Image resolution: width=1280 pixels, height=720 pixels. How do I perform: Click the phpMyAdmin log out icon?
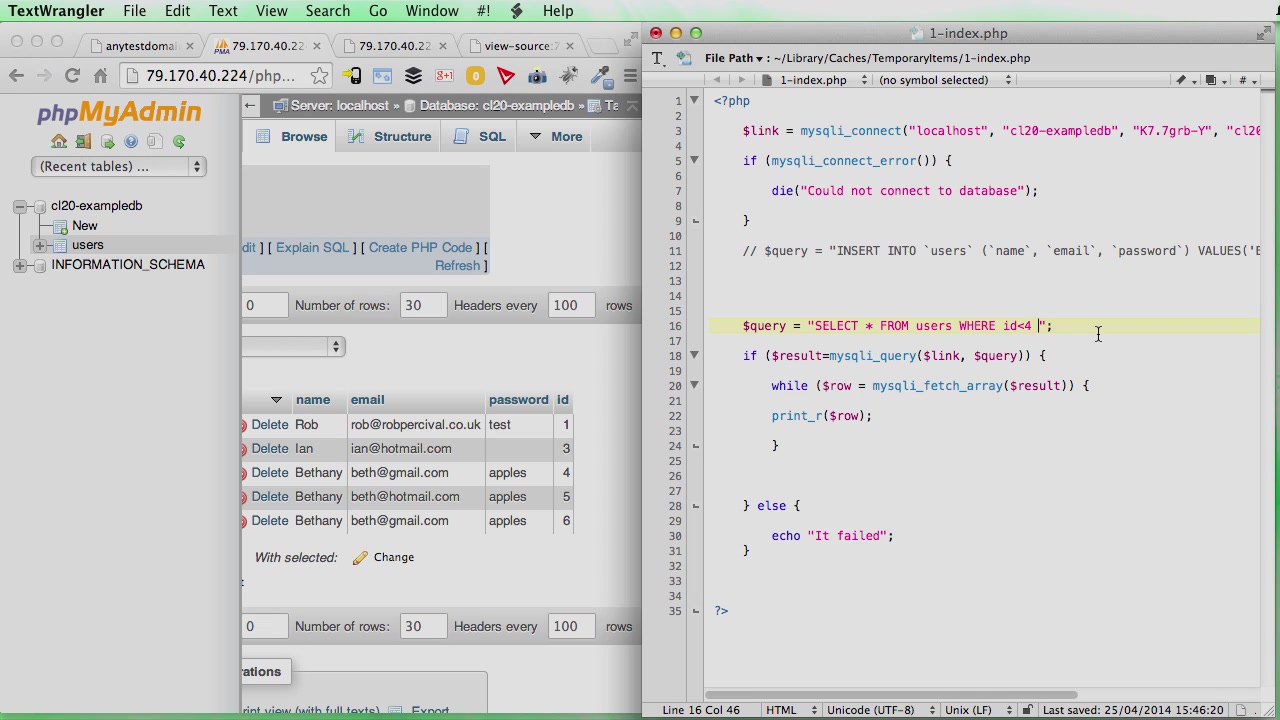(x=83, y=142)
